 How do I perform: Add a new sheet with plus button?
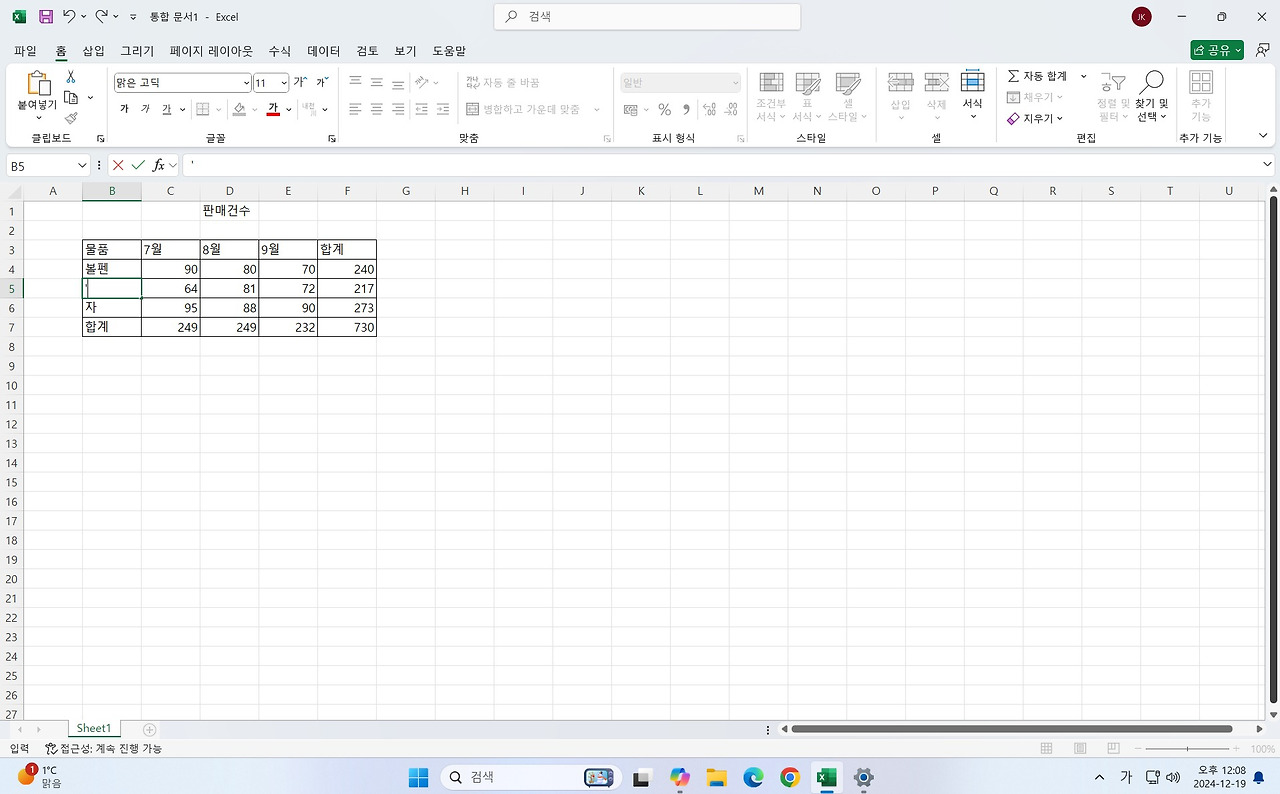(150, 730)
